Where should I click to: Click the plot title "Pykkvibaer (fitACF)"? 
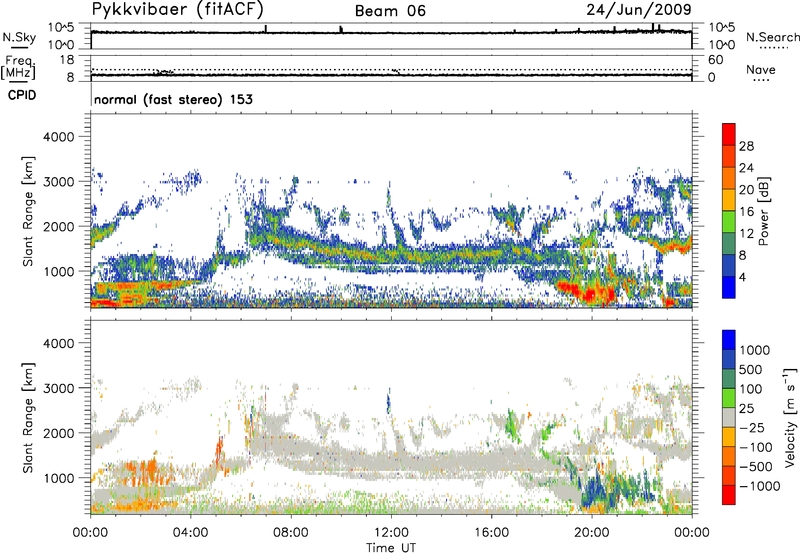pyautogui.click(x=178, y=9)
